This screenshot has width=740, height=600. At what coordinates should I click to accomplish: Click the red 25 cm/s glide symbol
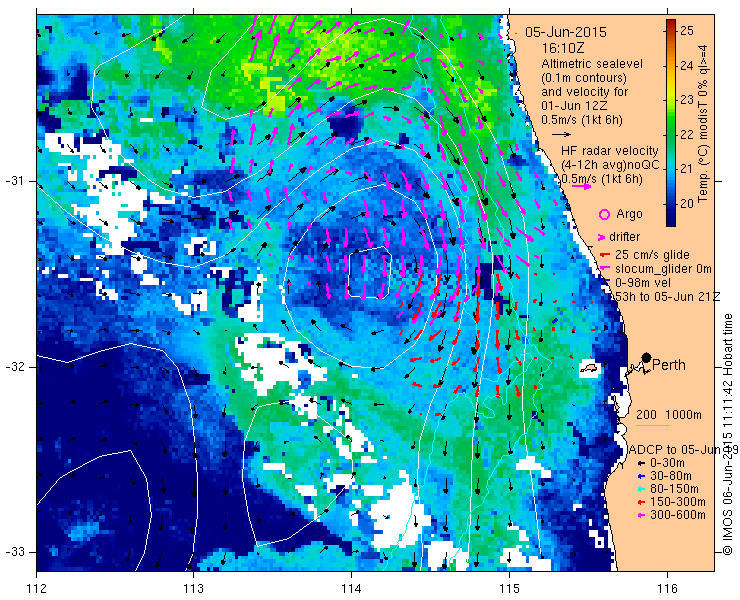coord(605,255)
